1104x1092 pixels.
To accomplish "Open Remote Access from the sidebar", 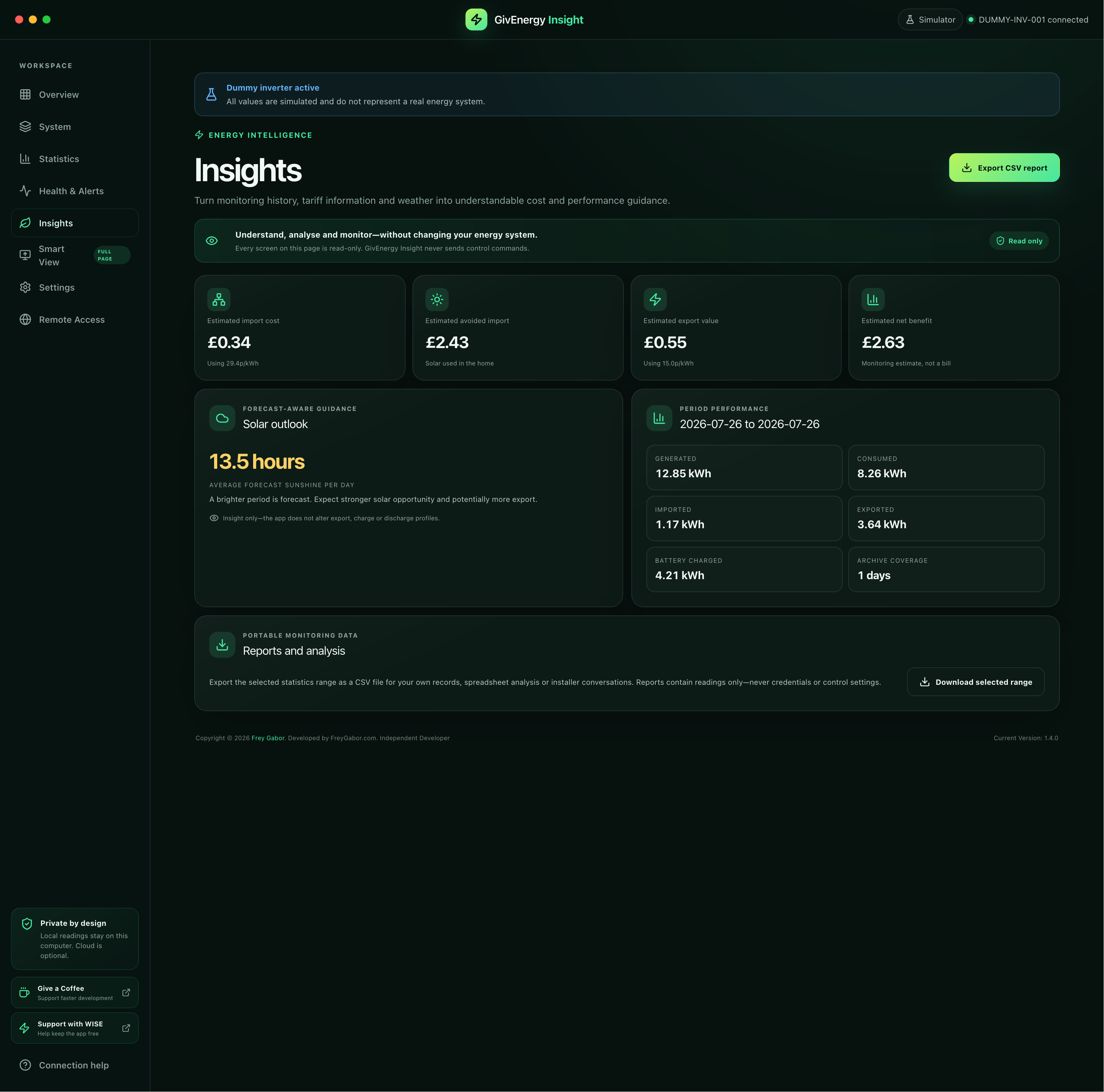I will pyautogui.click(x=75, y=319).
